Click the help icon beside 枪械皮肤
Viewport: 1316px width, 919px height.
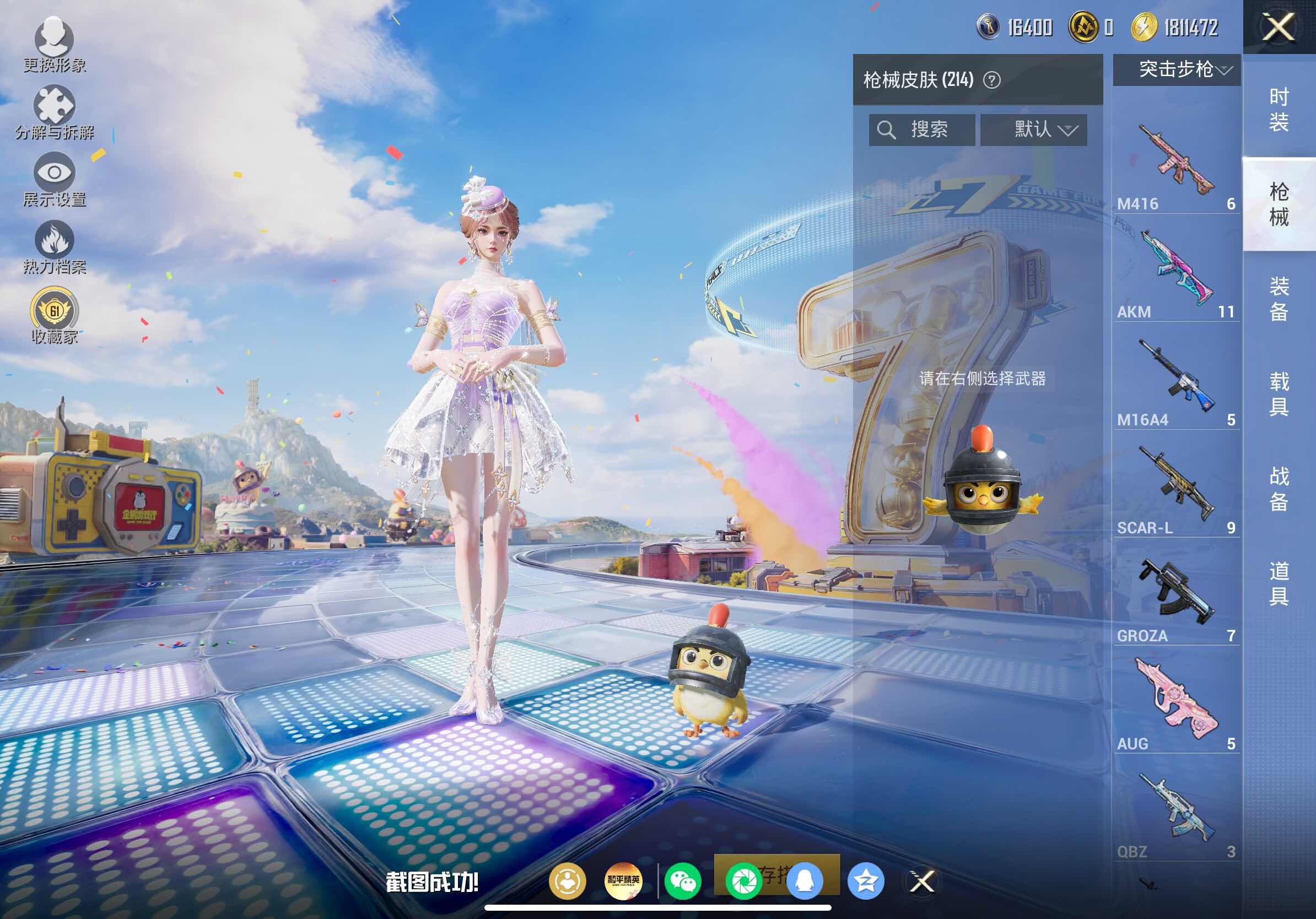click(991, 80)
